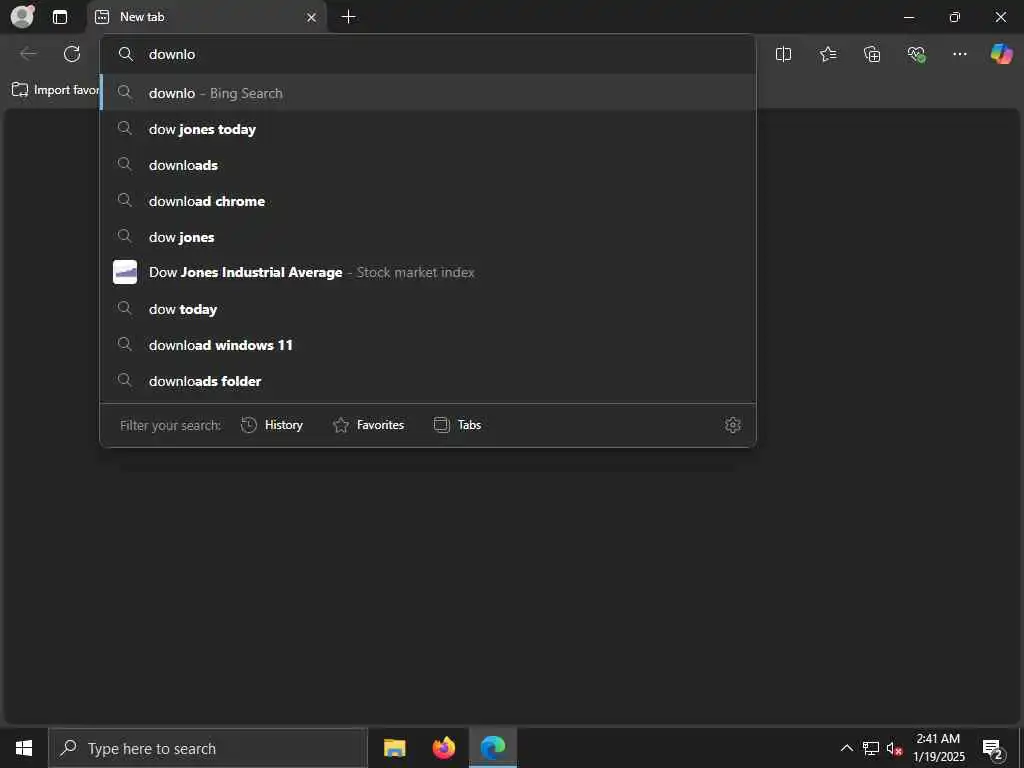1024x768 pixels.
Task: Click the browser refresh icon
Action: tap(72, 54)
